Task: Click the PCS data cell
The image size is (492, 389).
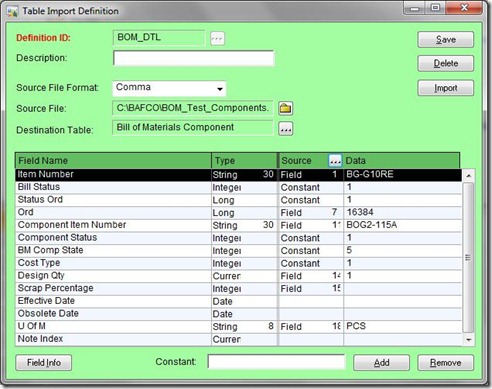Action: coord(403,327)
